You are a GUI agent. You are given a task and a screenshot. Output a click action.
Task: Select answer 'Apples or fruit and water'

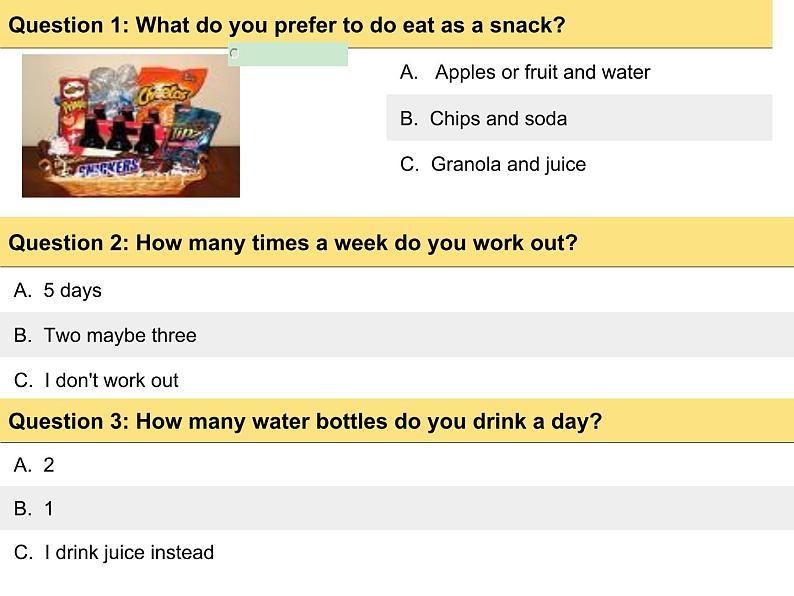pos(542,72)
